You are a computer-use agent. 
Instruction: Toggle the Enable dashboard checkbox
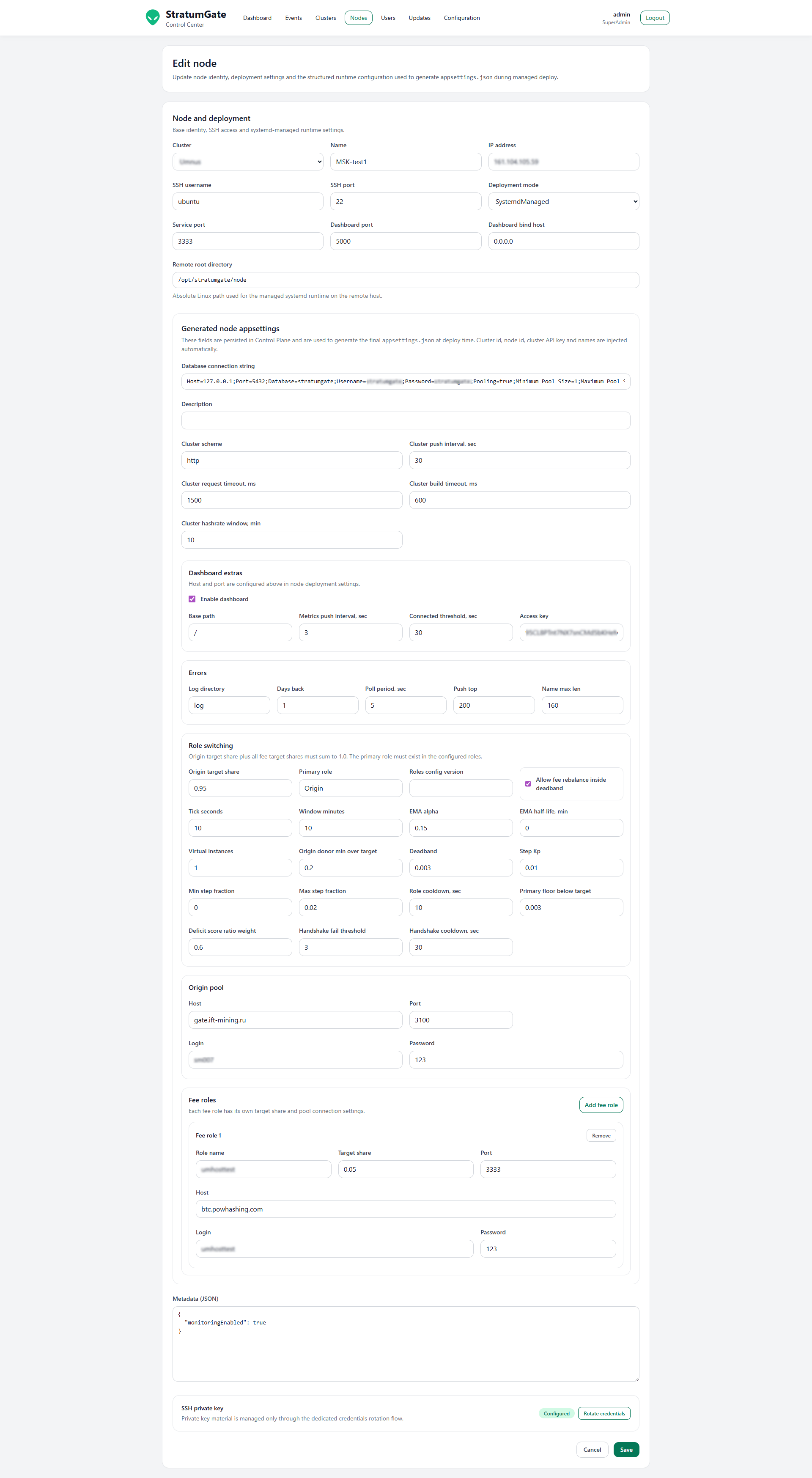tap(192, 599)
